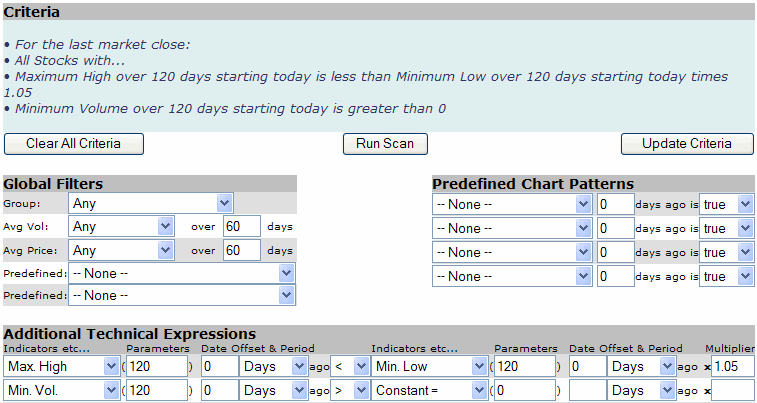Open the first chart pattern true/false dropdown

pyautogui.click(x=726, y=204)
